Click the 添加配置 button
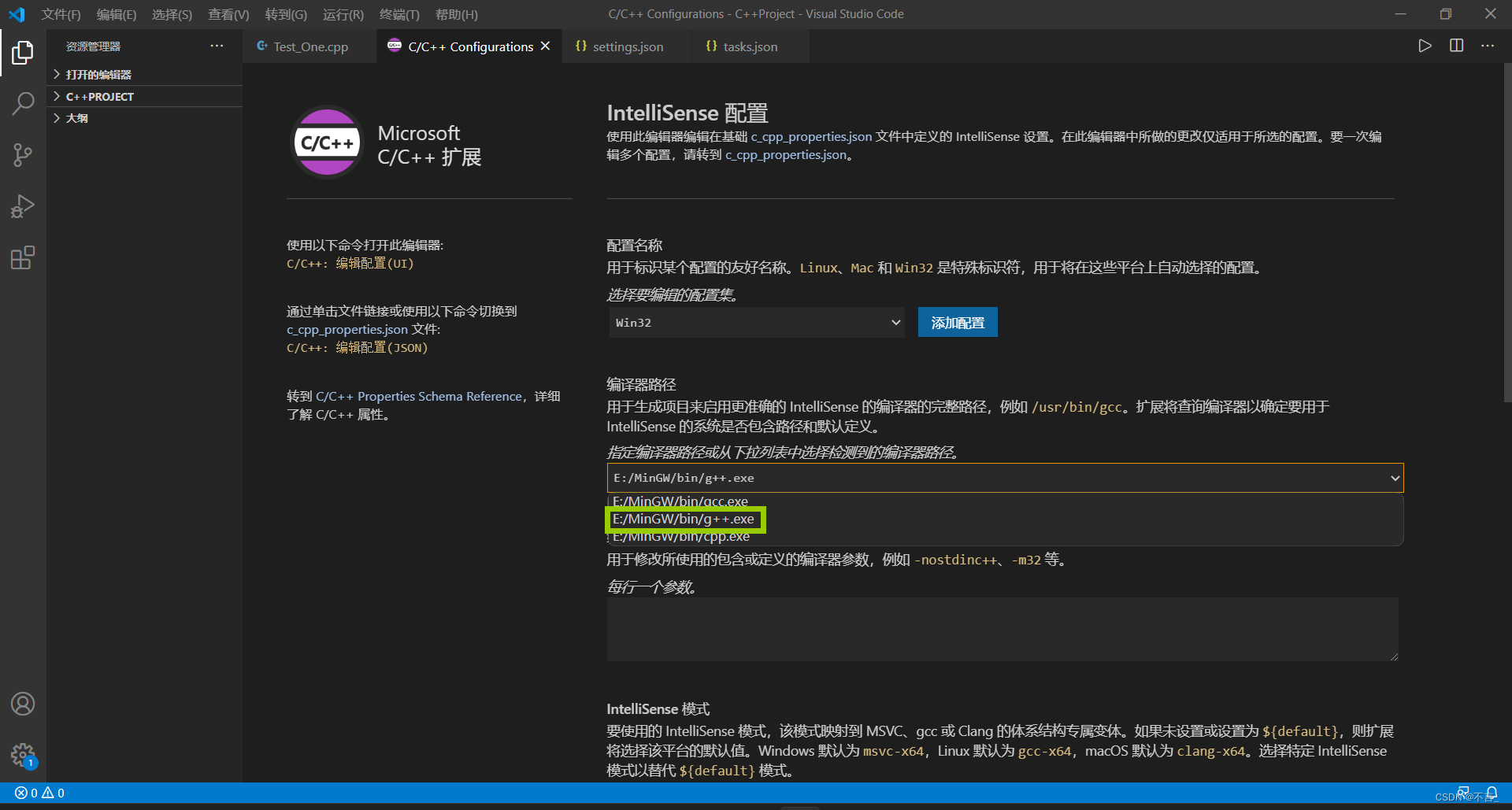1512x810 pixels. click(x=958, y=322)
